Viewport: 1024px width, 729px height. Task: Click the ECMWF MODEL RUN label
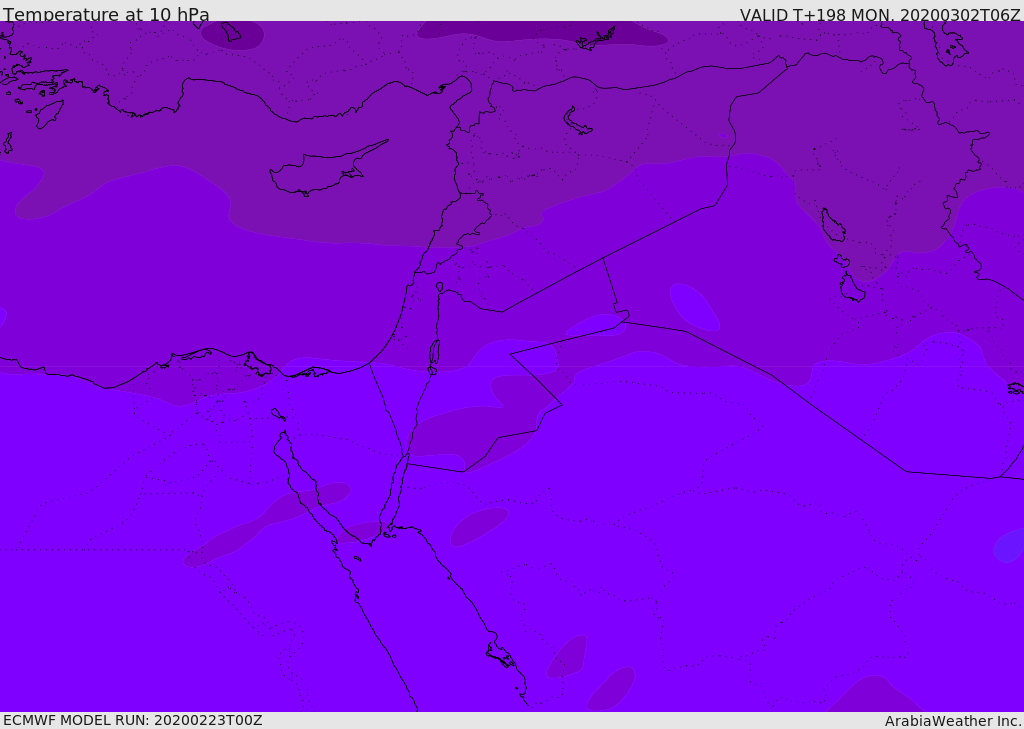pyautogui.click(x=132, y=720)
